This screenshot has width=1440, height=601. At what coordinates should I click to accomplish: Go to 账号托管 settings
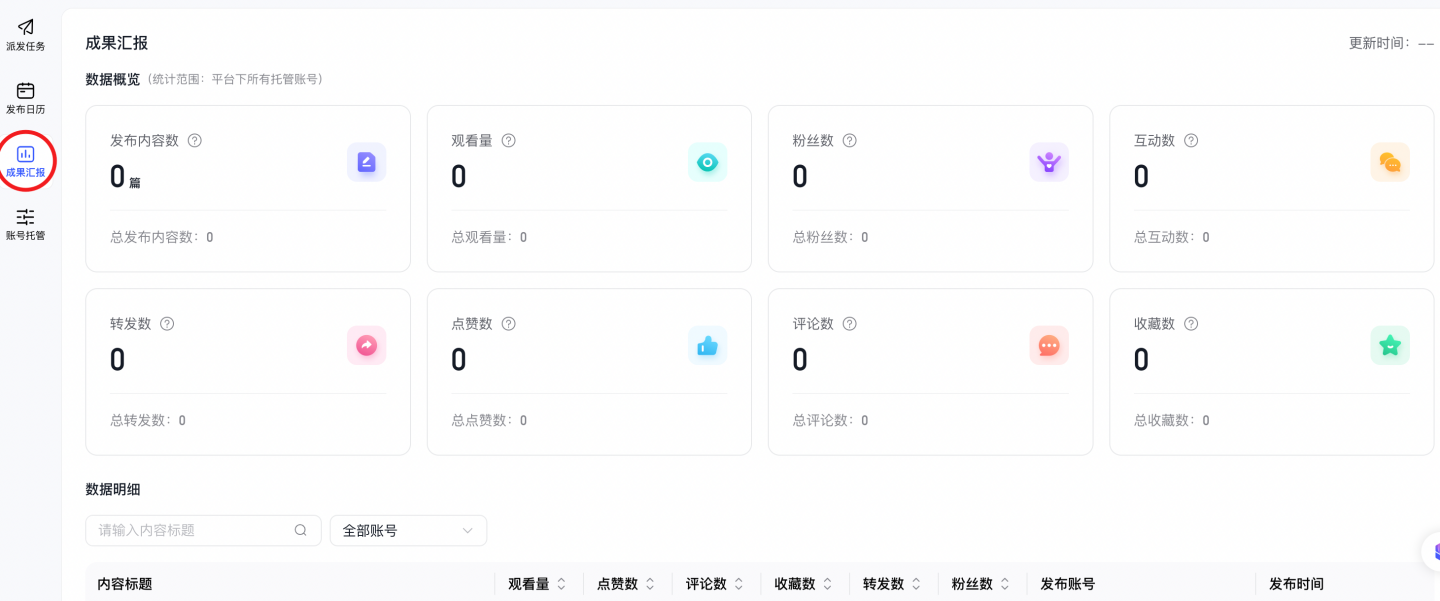tap(26, 224)
